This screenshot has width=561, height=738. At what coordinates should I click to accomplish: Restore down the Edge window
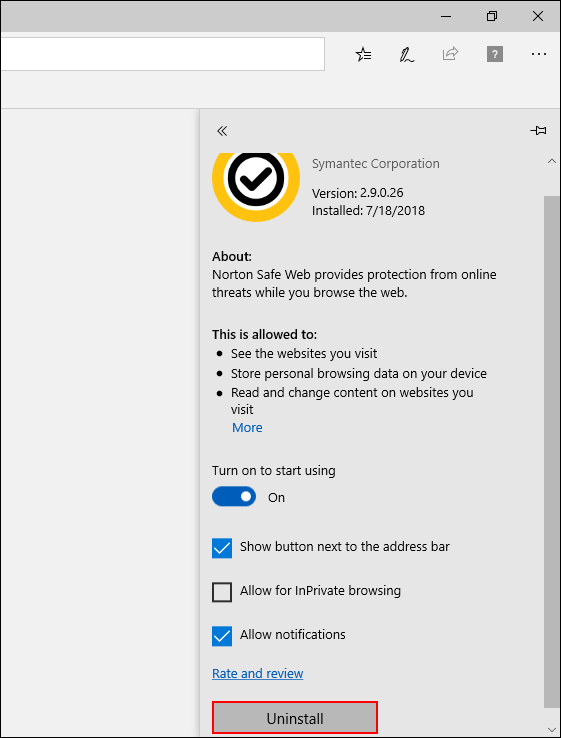point(492,16)
